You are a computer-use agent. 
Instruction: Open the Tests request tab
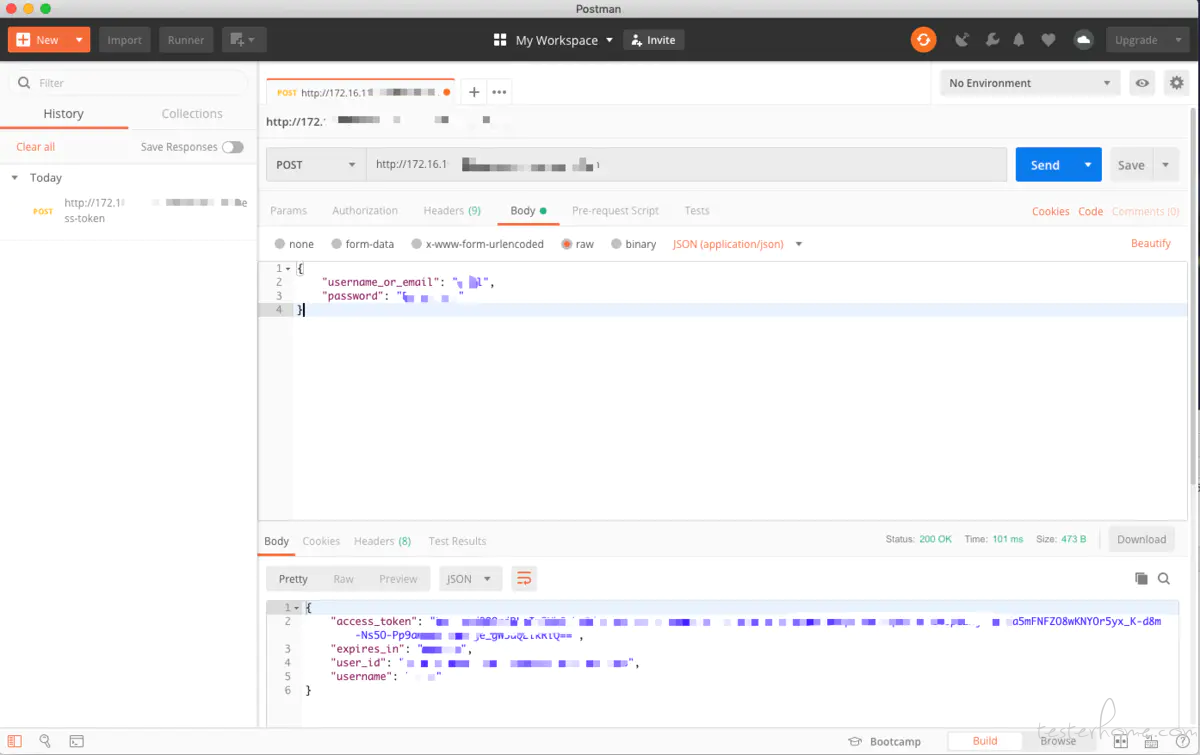coord(697,211)
